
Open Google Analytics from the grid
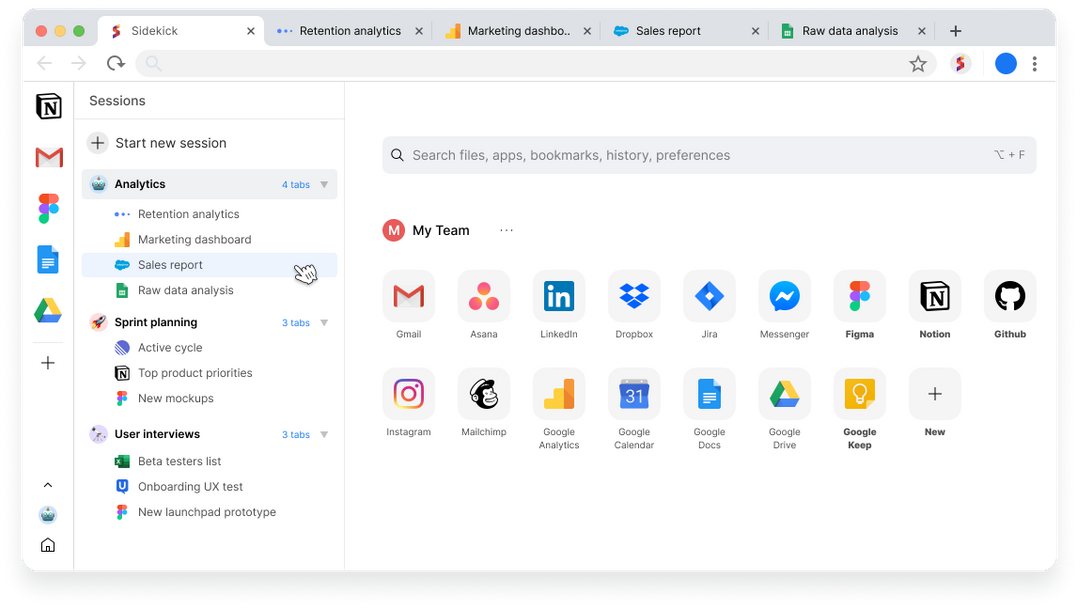pos(559,393)
